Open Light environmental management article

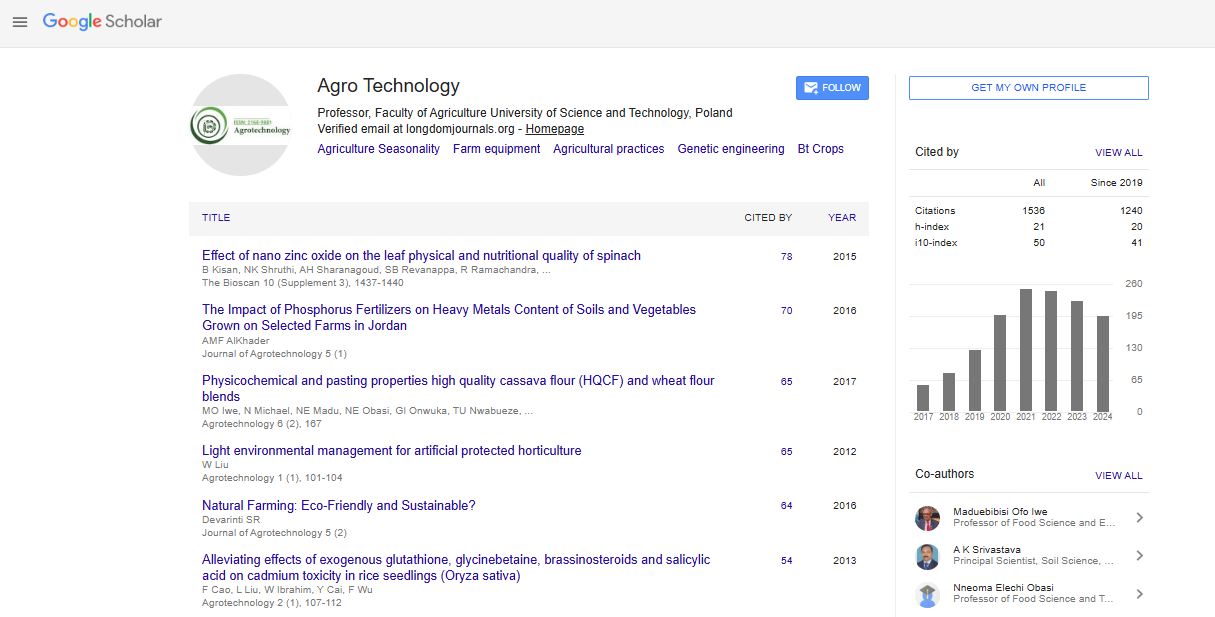(391, 451)
